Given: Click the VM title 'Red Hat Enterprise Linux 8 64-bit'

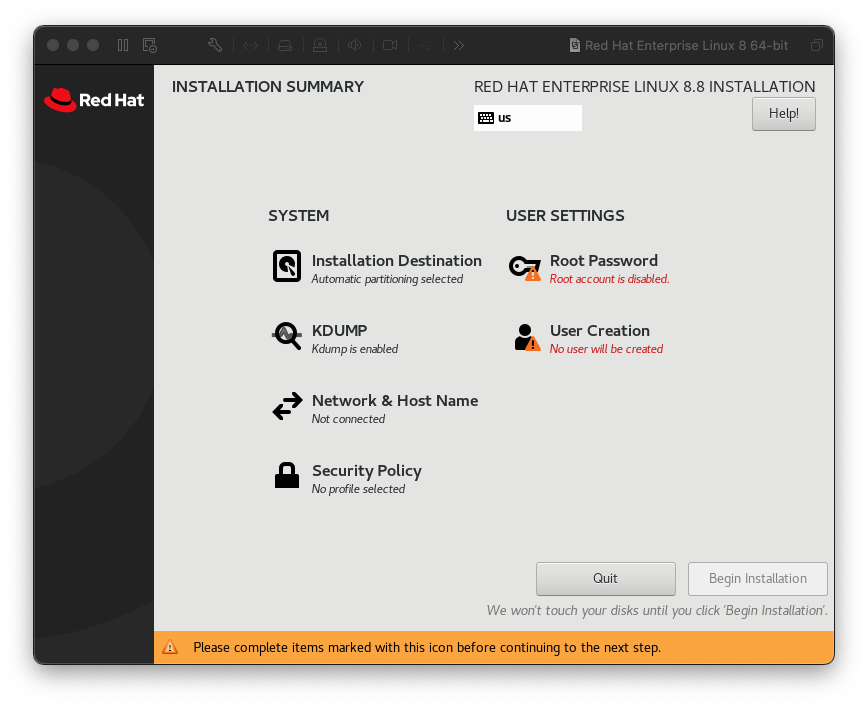Looking at the screenshot, I should [686, 45].
